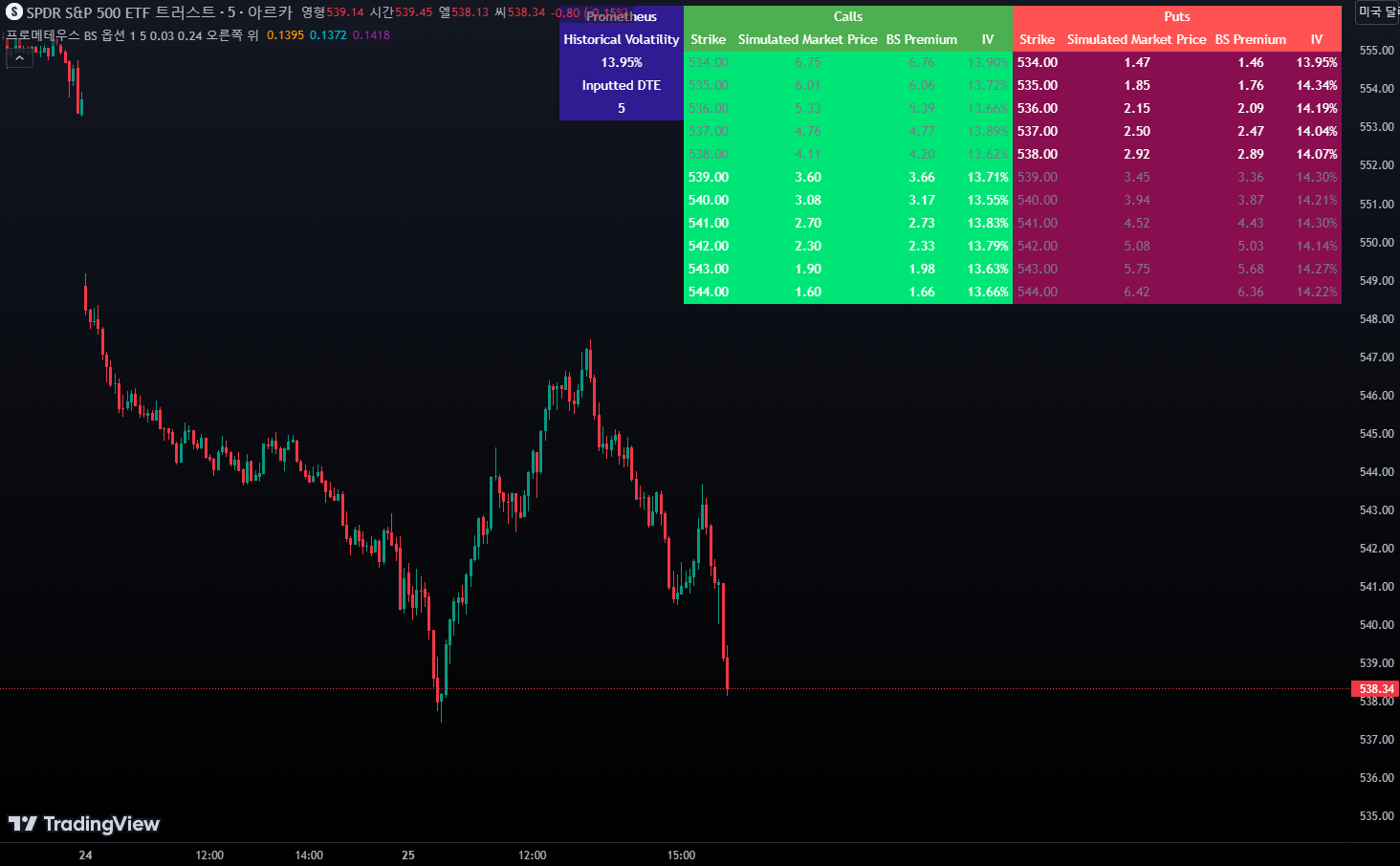Click the 14.07% put IV cell
1400x866 pixels.
pos(1317,154)
